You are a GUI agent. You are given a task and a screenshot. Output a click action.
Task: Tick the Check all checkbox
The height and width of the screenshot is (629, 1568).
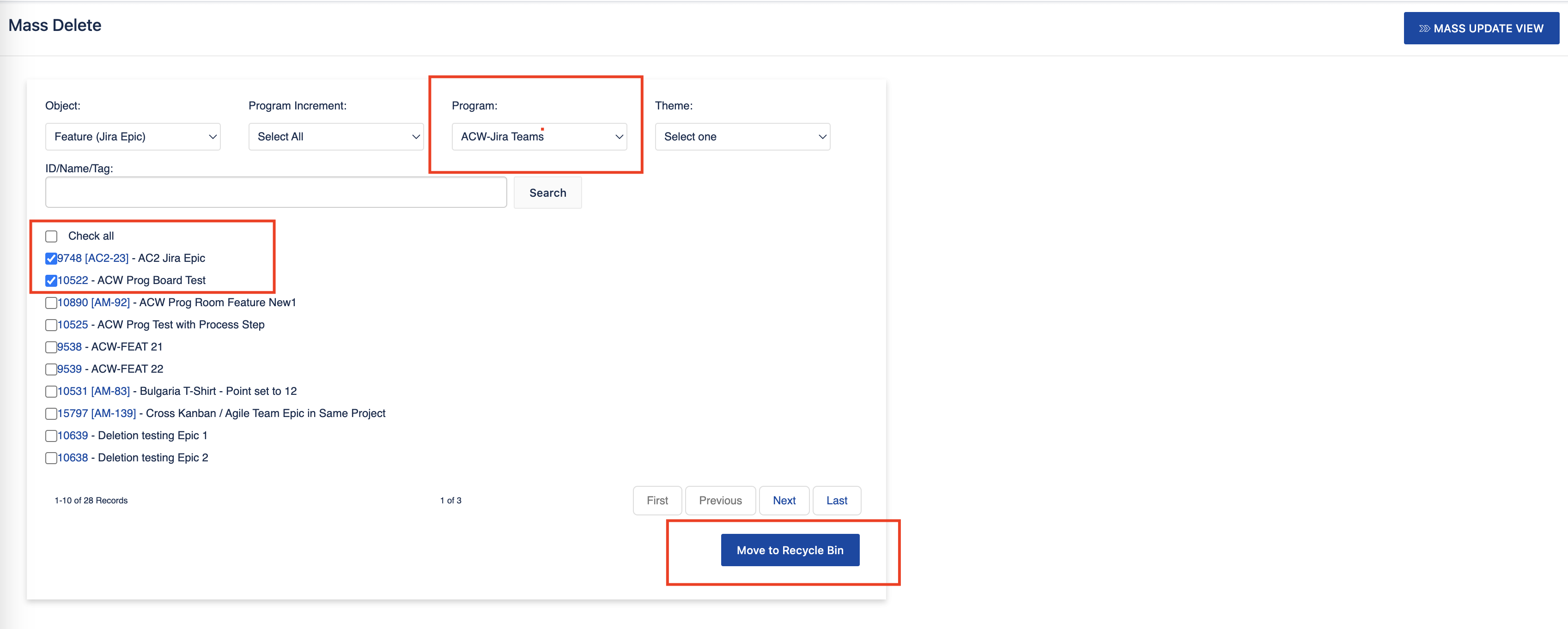pyautogui.click(x=52, y=236)
